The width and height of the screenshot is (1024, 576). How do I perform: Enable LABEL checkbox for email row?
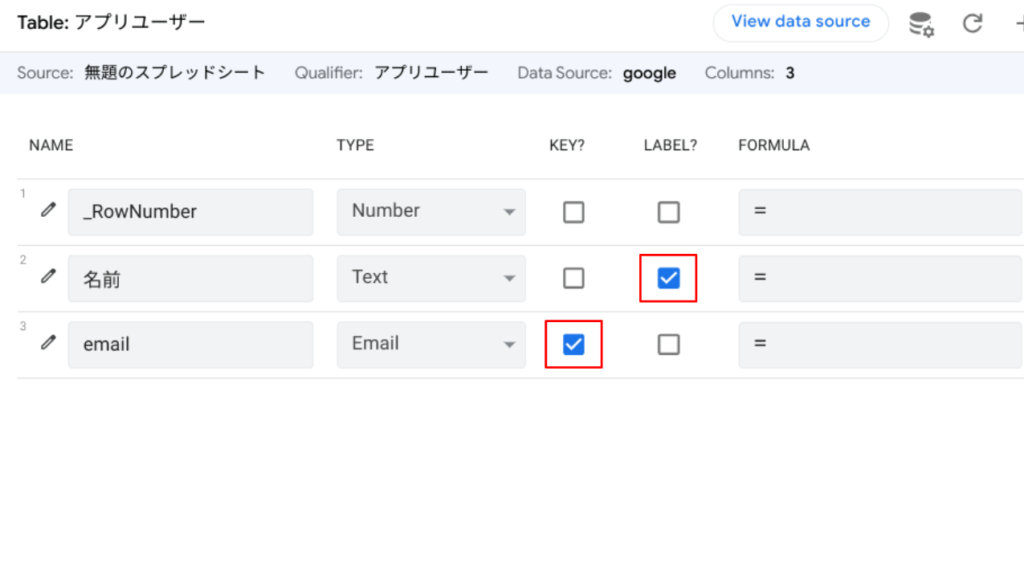[668, 344]
